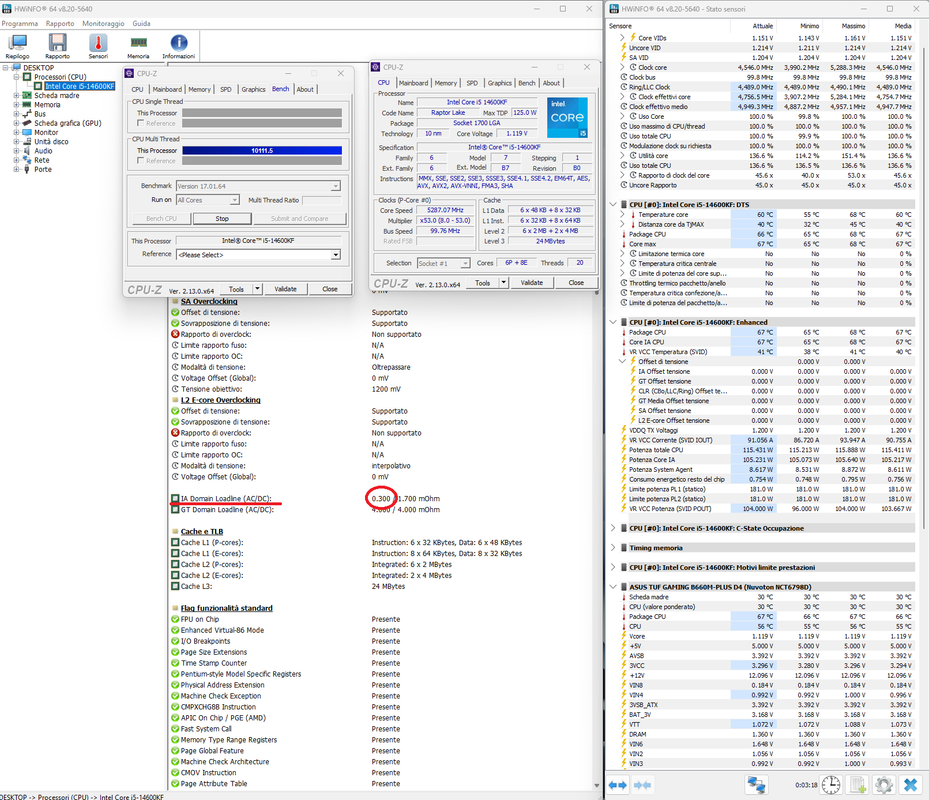Click the Massimo column header in sensors

tap(853, 26)
